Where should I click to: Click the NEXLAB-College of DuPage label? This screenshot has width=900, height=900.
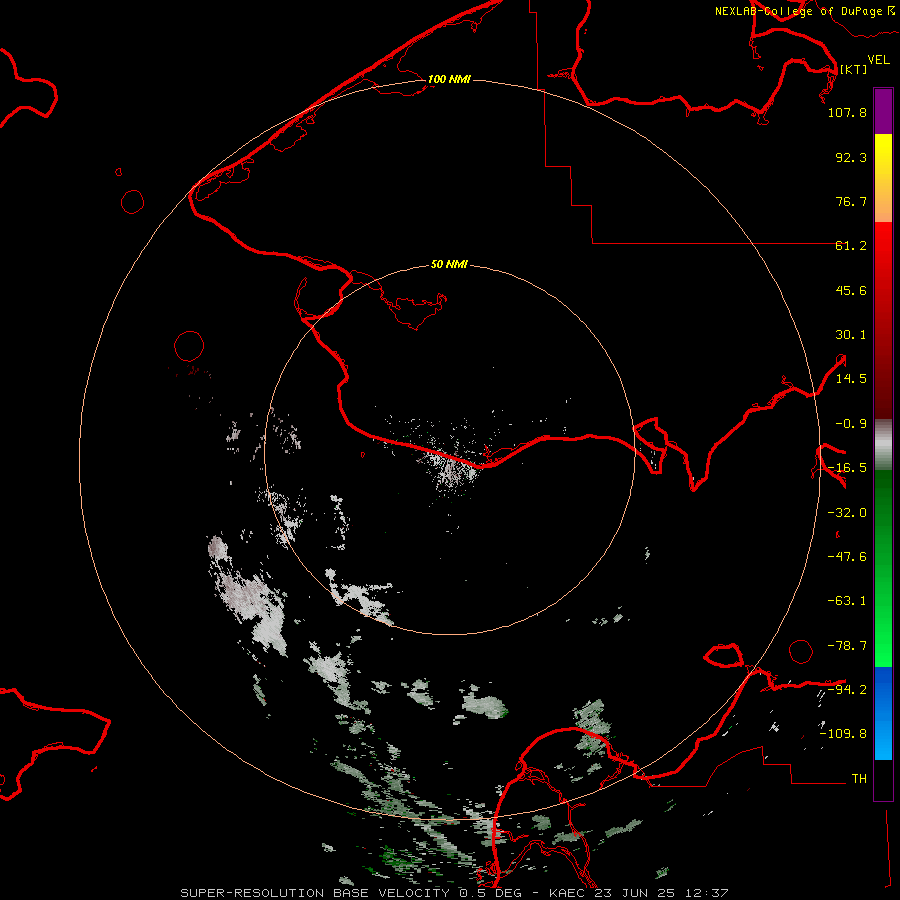click(x=804, y=11)
